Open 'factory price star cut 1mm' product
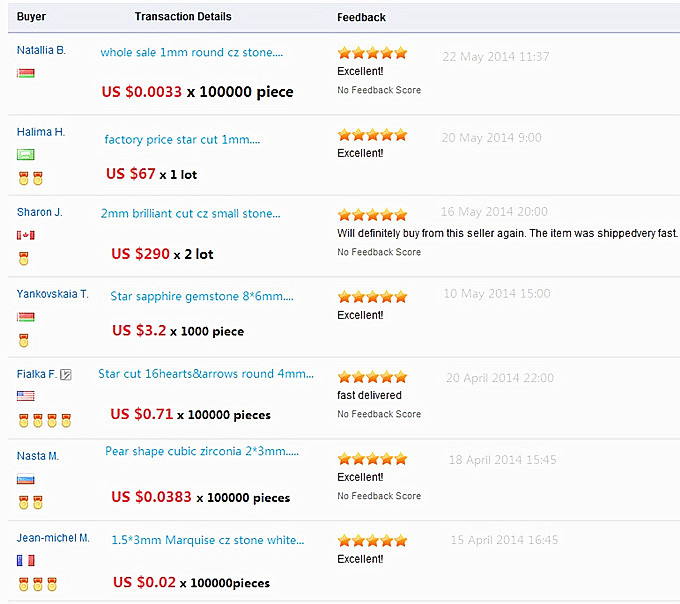This screenshot has width=680, height=604. tap(182, 140)
